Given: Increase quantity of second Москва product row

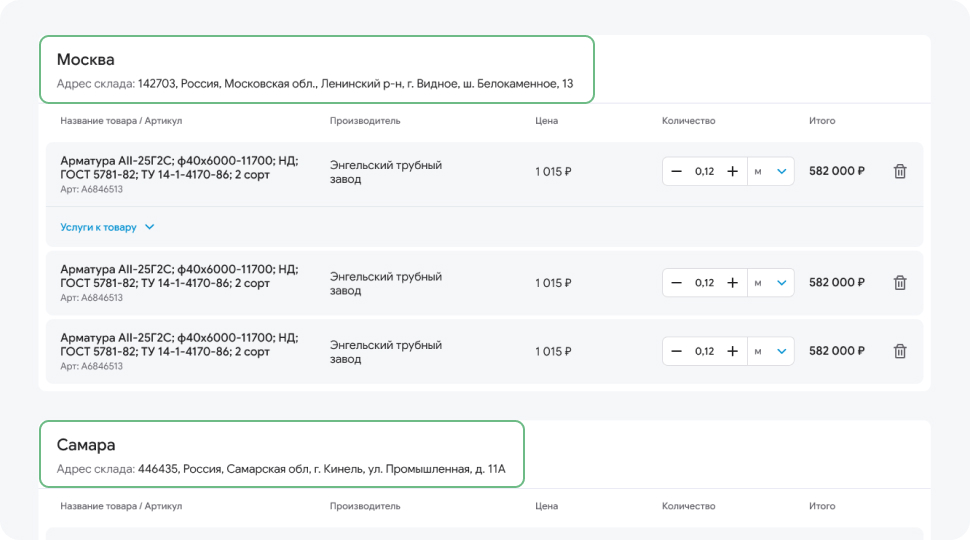Looking at the screenshot, I should (x=732, y=283).
